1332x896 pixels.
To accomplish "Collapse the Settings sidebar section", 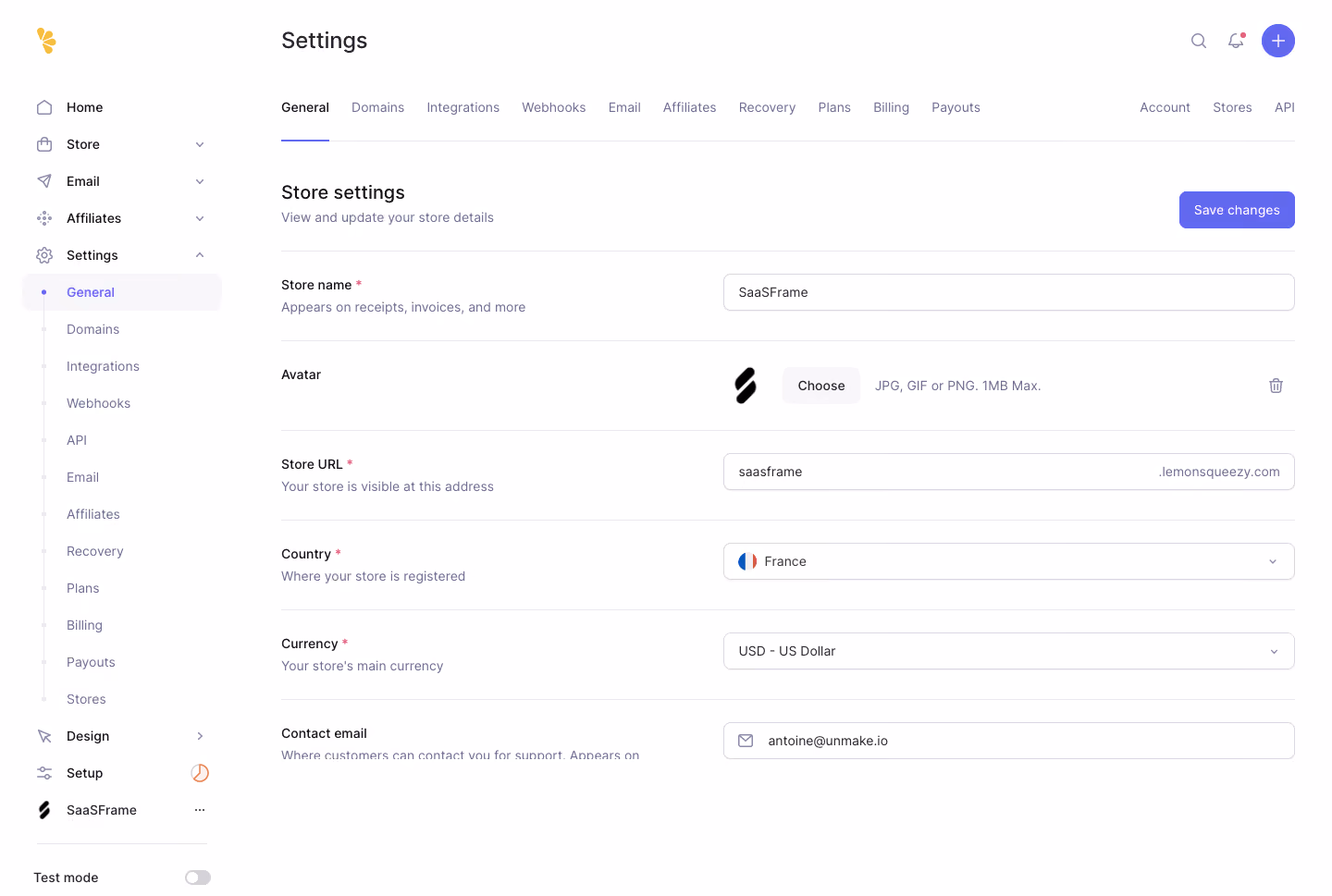I will [x=200, y=255].
